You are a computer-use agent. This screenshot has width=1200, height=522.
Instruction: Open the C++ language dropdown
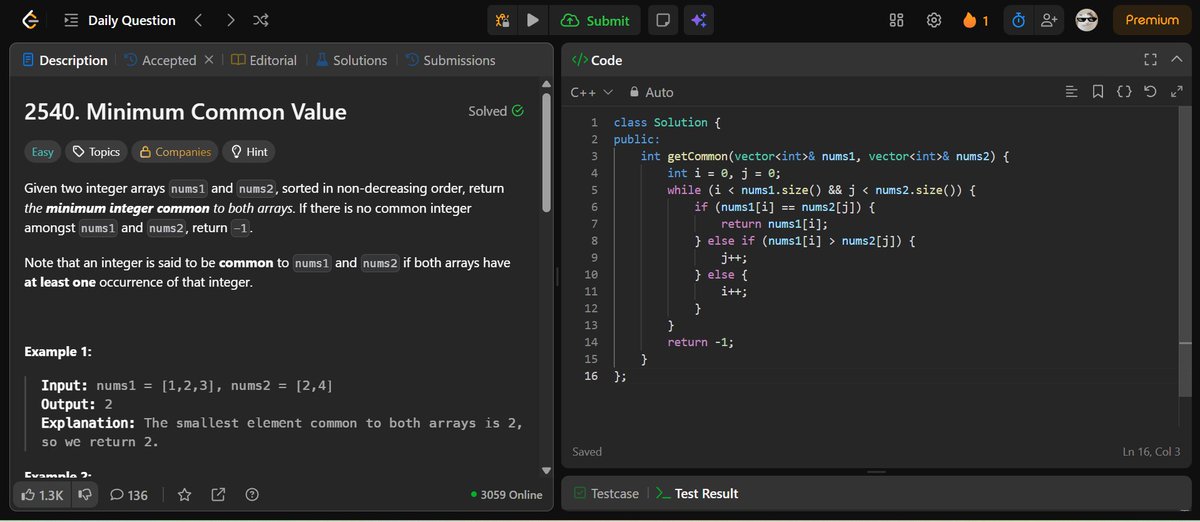click(591, 92)
